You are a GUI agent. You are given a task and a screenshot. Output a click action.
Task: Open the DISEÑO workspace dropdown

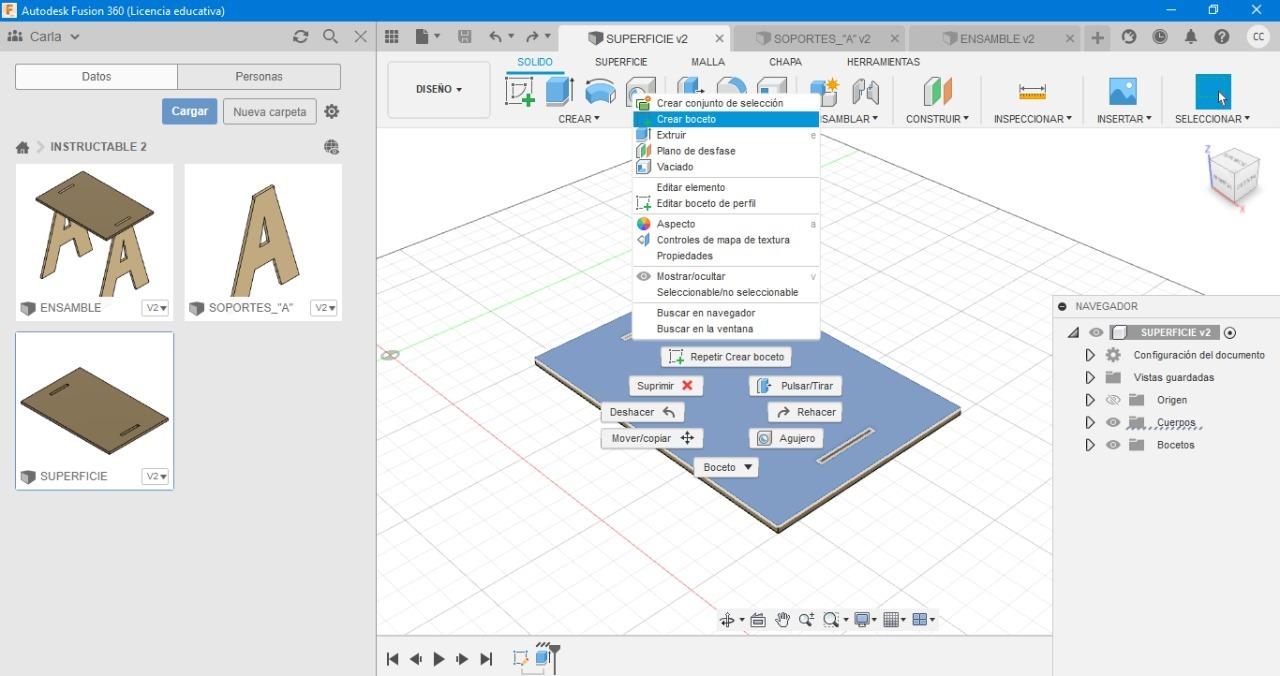tap(439, 89)
